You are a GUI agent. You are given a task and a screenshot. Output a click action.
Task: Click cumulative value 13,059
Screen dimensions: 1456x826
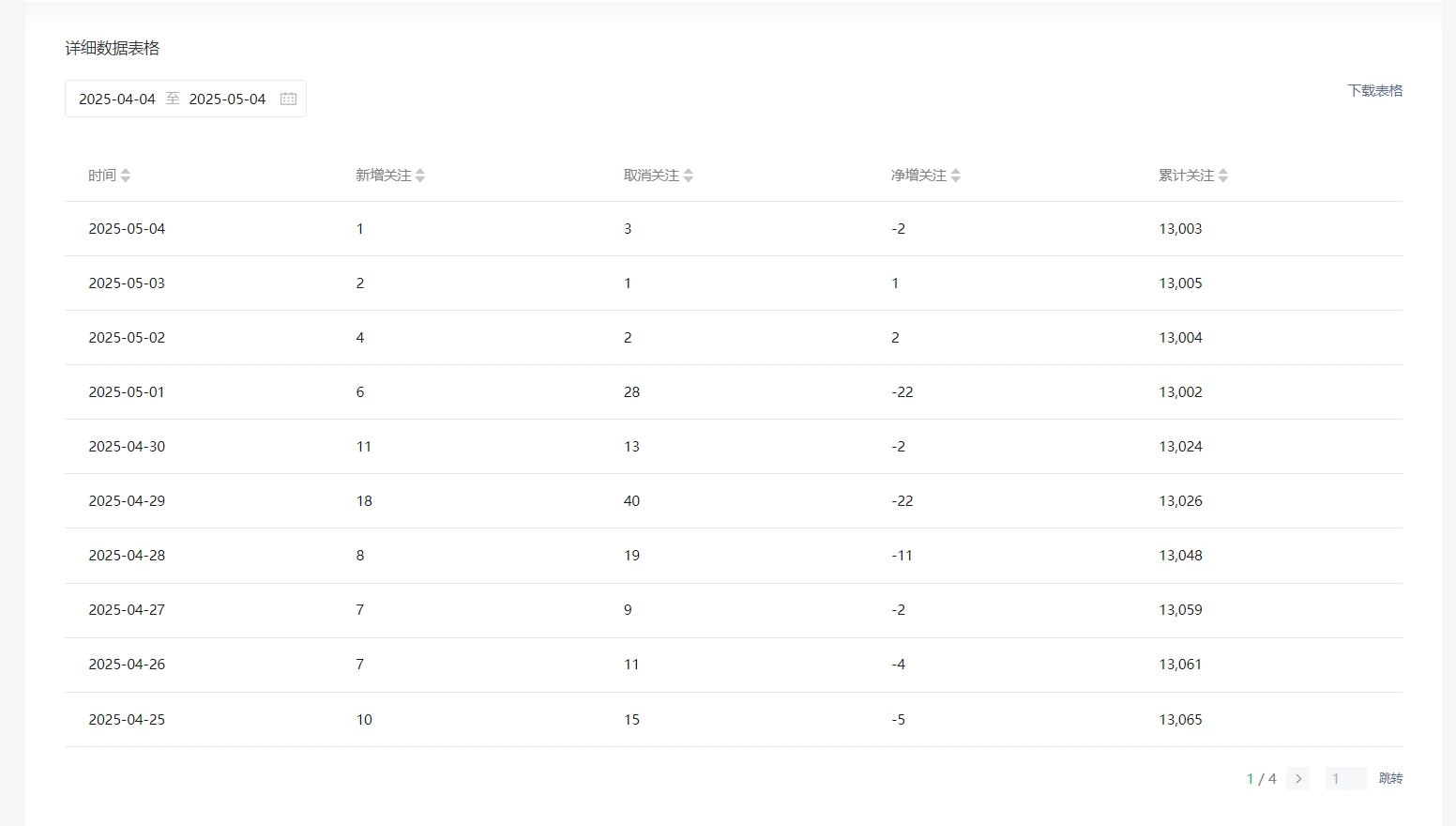(x=1180, y=610)
